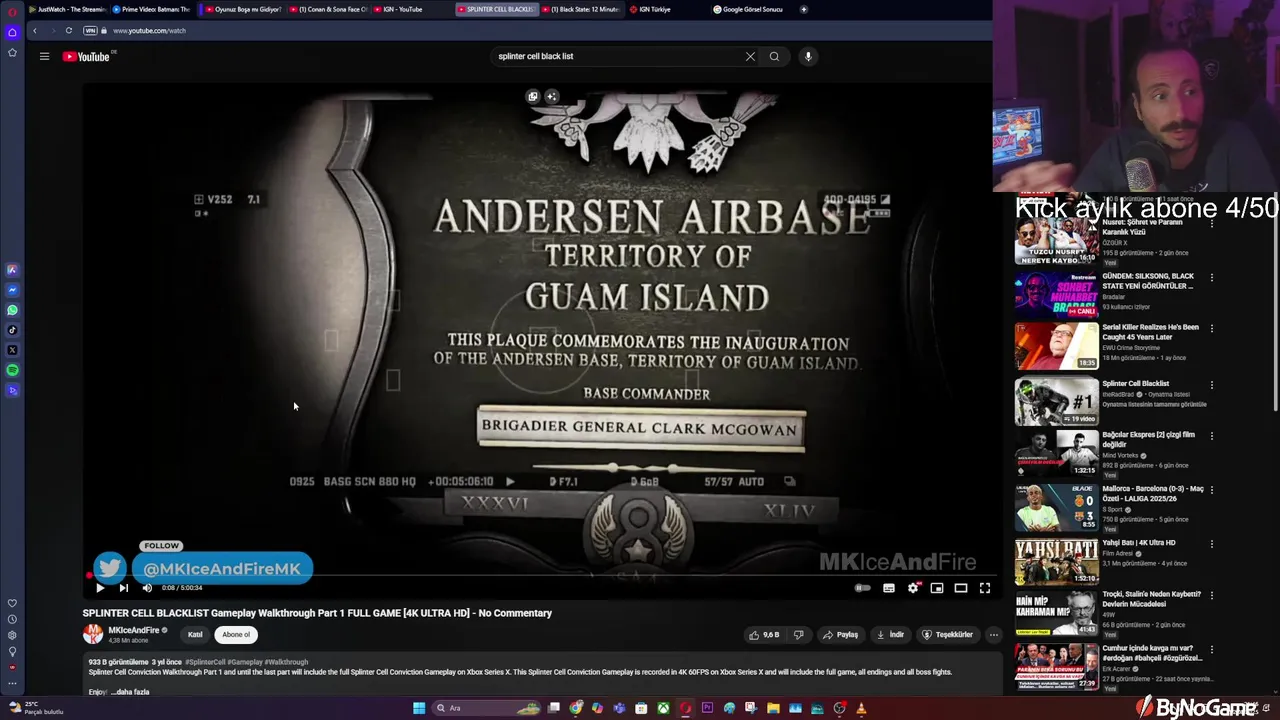Dislike the video
This screenshot has height=720, width=1280.
[x=798, y=634]
